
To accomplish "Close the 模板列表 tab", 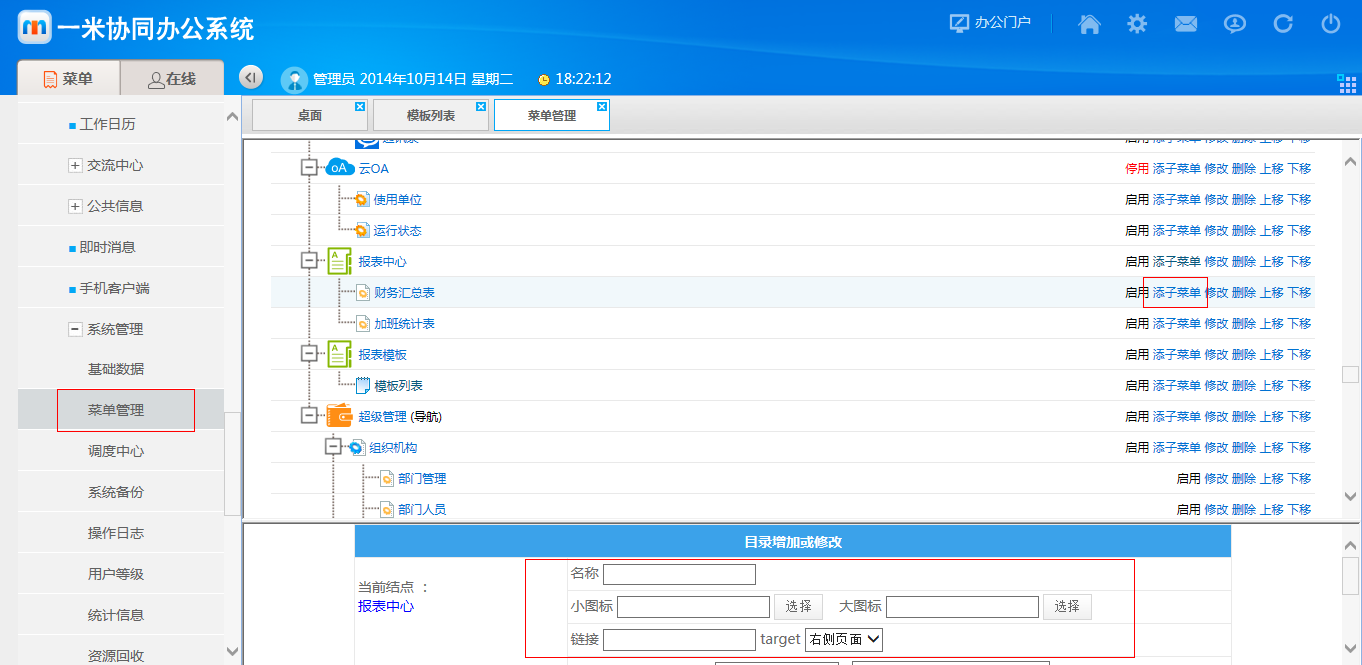I will click(481, 107).
